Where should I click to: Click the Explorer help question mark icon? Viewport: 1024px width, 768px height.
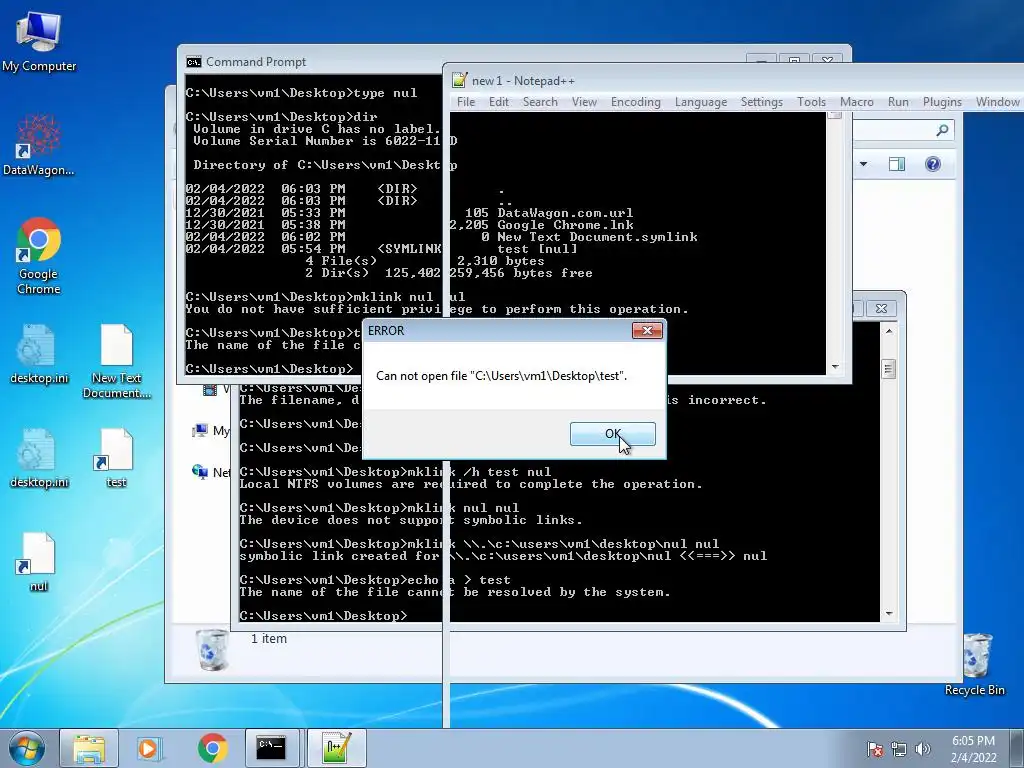[933, 164]
